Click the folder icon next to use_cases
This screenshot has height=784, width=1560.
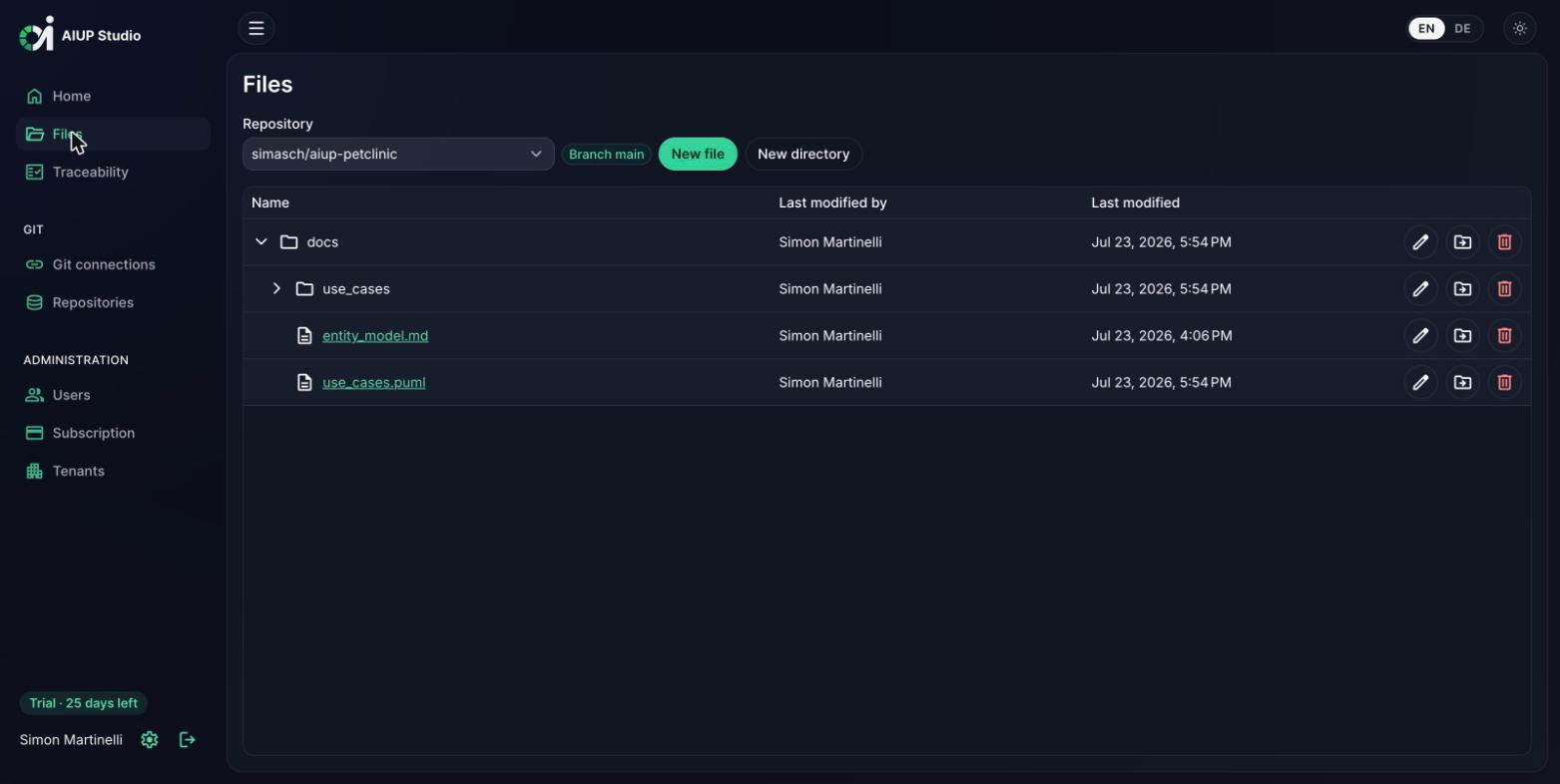(304, 289)
